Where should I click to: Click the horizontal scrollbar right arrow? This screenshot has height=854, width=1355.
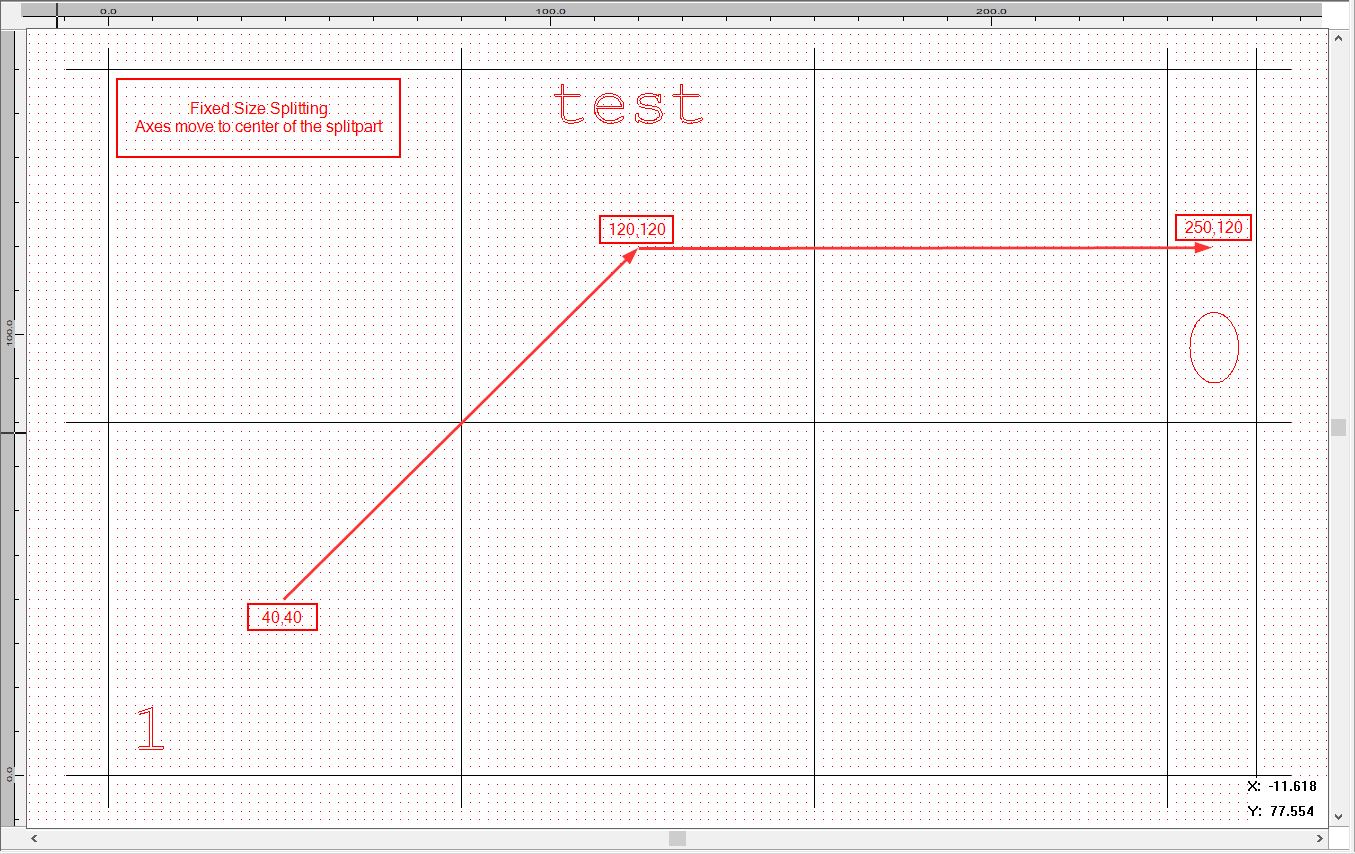[1319, 838]
